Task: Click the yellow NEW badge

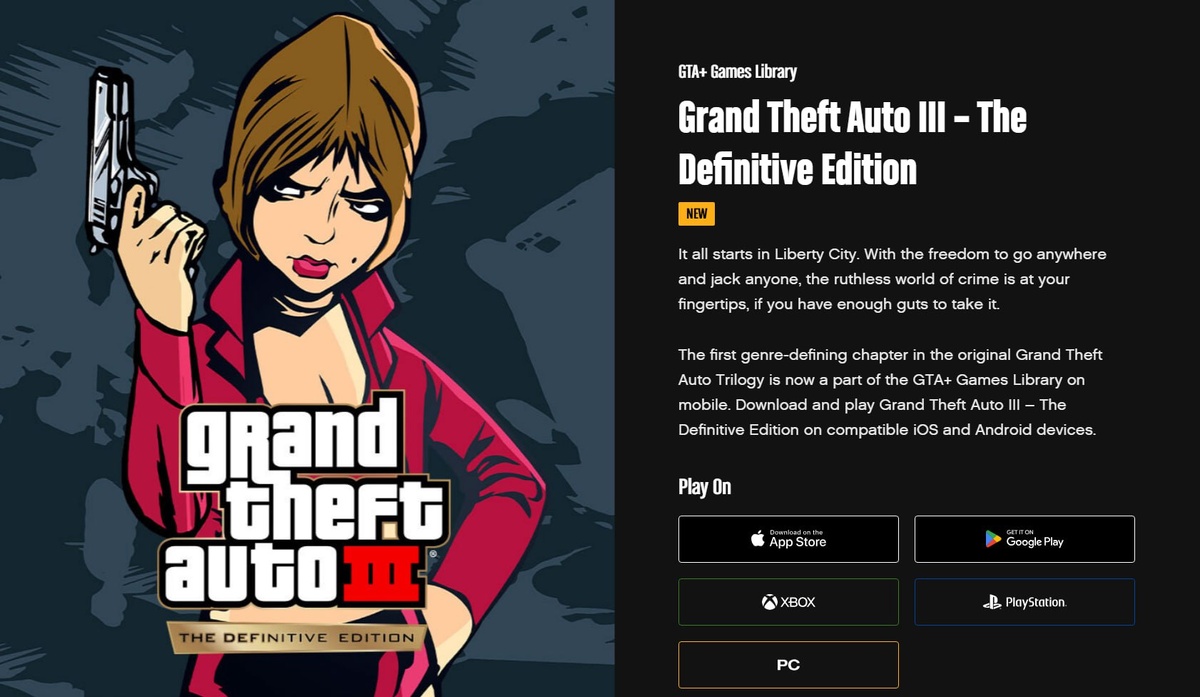Action: tap(696, 213)
